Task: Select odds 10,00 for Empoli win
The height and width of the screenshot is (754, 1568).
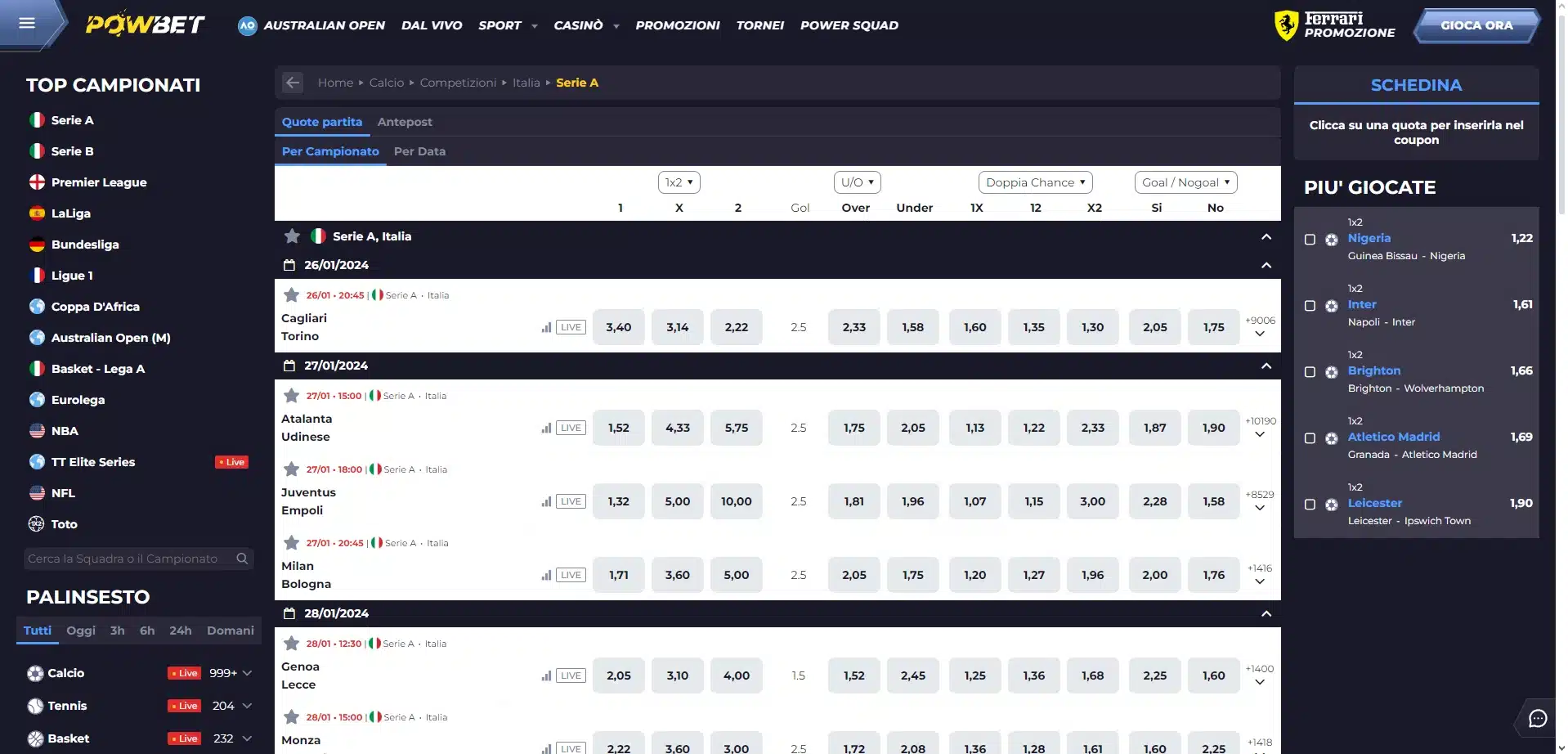Action: click(737, 501)
